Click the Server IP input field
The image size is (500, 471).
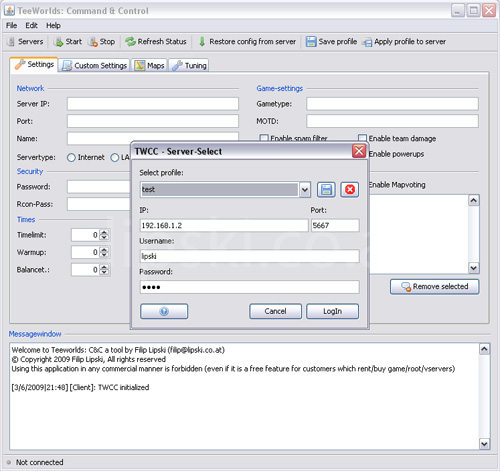point(153,104)
